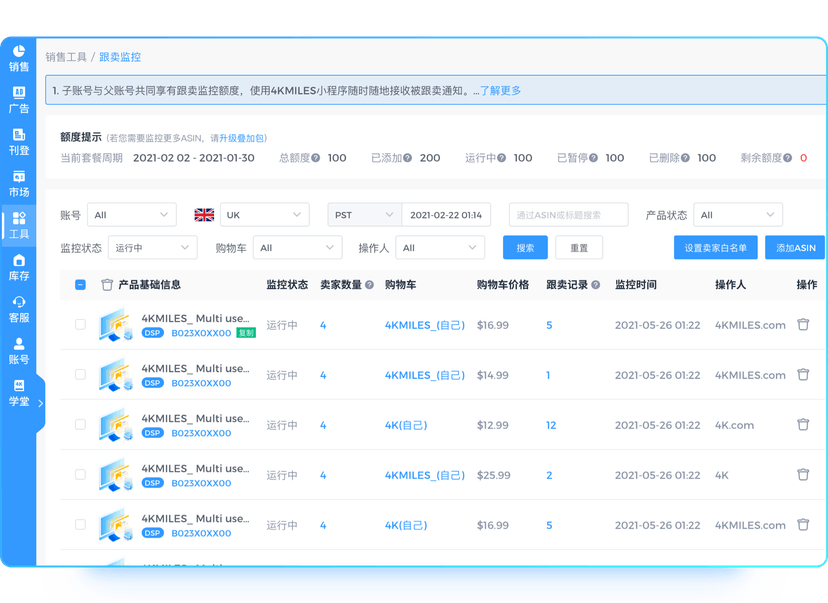Delete the row with price $16.99 and 4KMILES_(自己)
828x603 pixels.
tap(803, 325)
